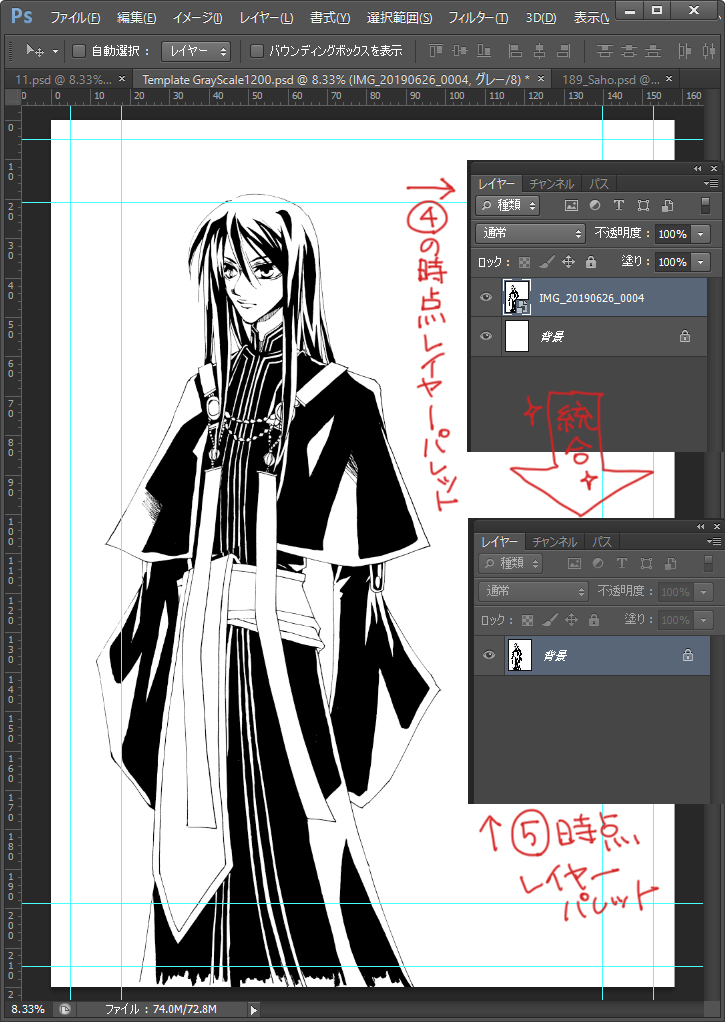
Task: Filter pixel layers in upper panel
Action: click(x=571, y=205)
